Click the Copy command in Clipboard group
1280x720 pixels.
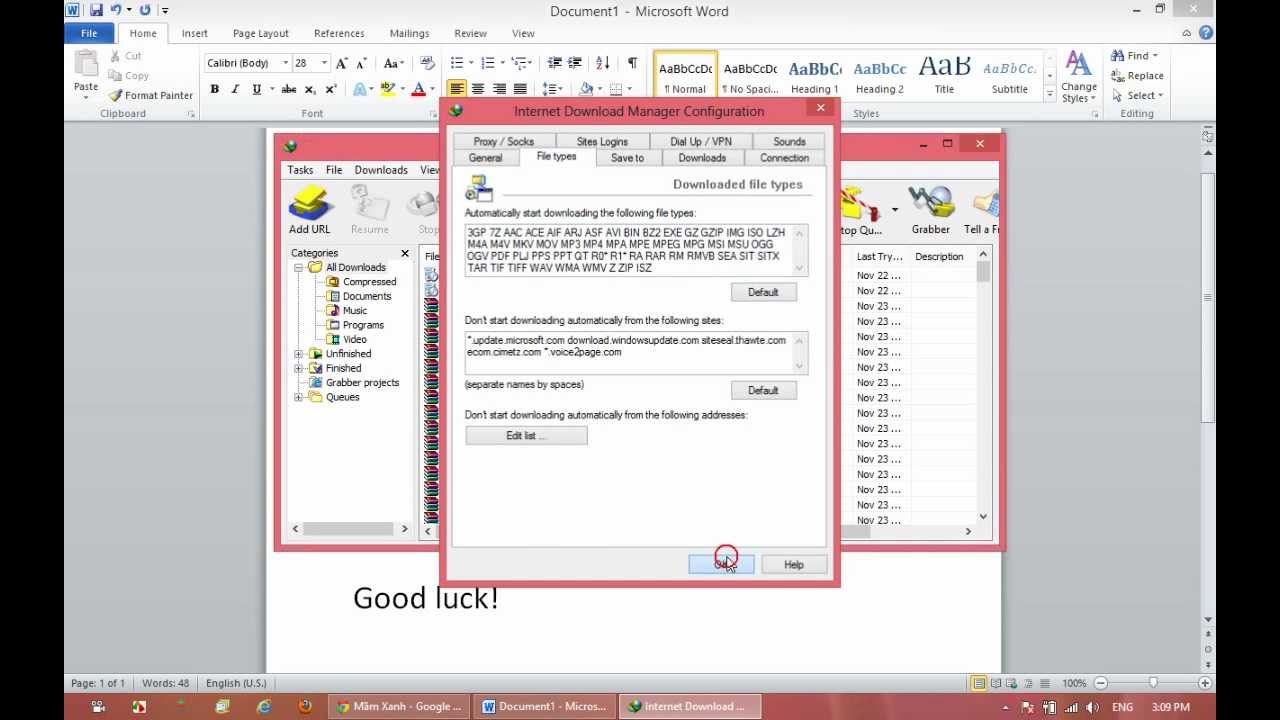point(129,75)
